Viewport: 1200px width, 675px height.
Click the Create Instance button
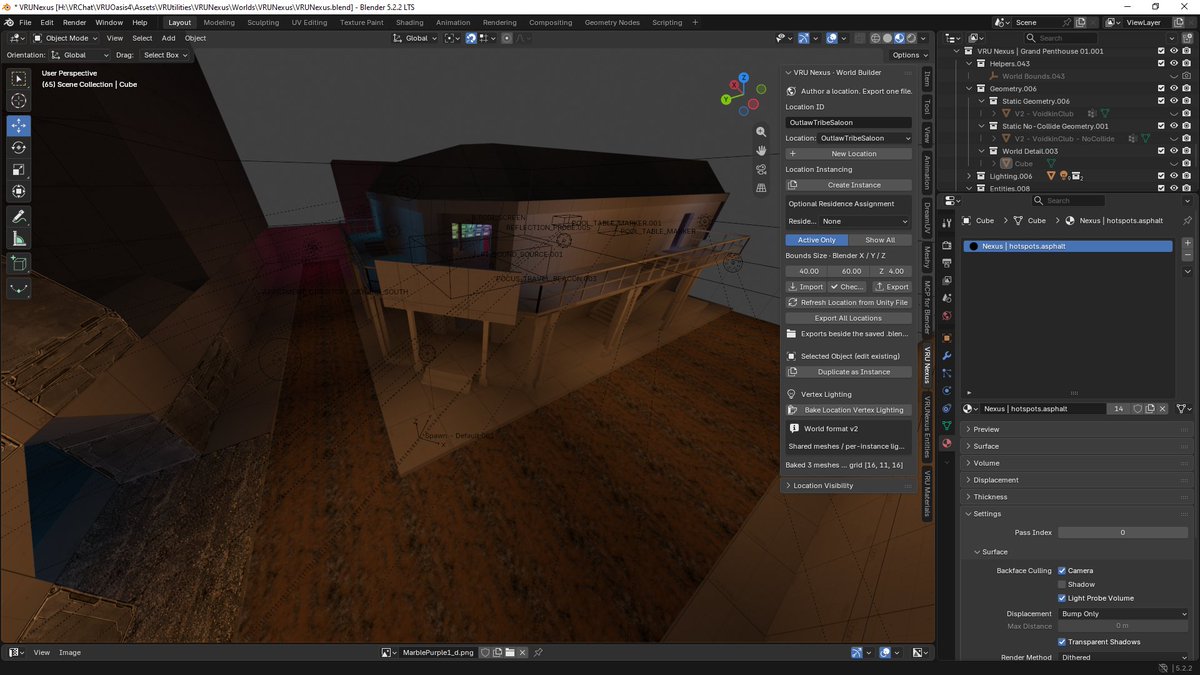848,185
